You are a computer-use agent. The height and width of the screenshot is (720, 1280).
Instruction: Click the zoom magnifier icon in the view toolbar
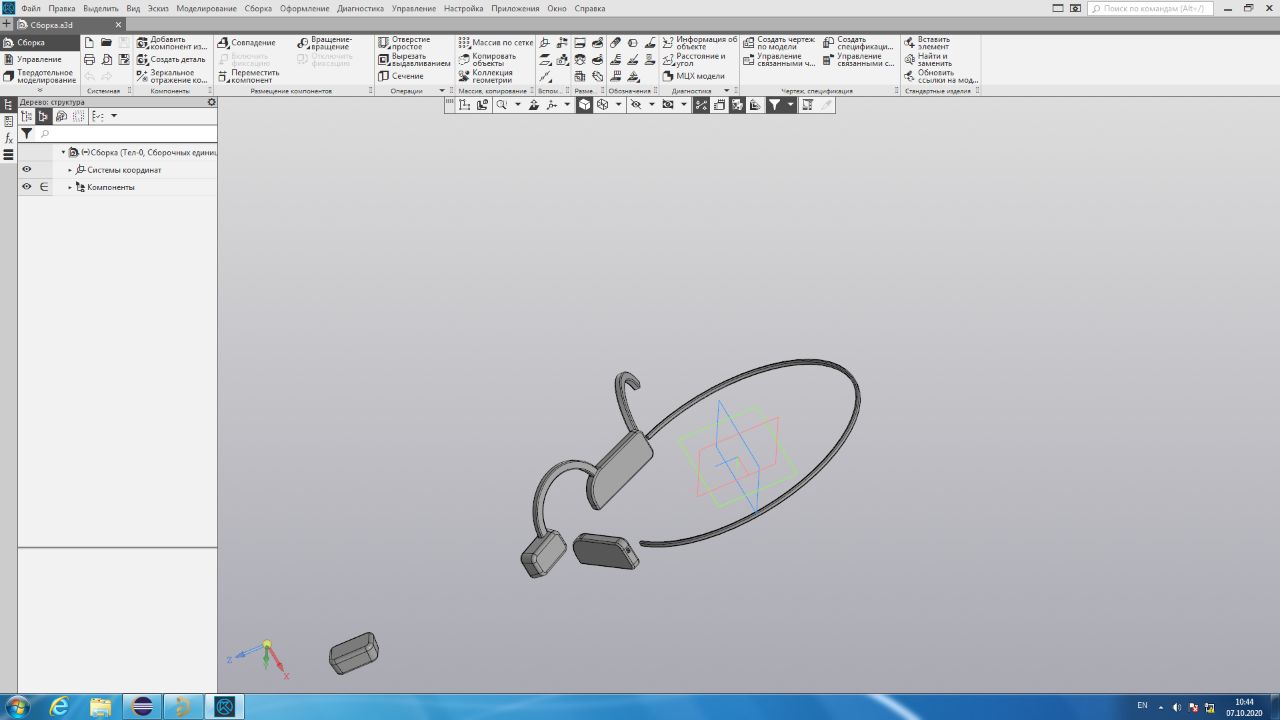click(x=501, y=104)
